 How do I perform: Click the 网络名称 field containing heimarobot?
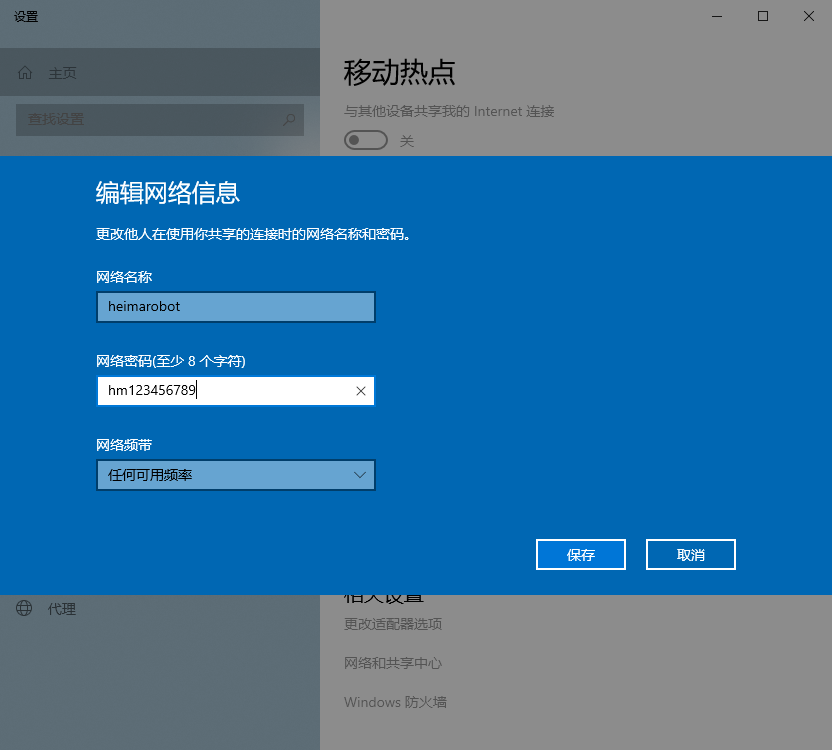tap(235, 307)
